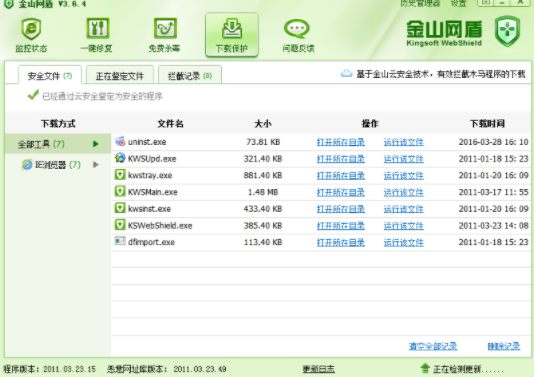Click the KSWebShield.exe shield icon
Screen dimensions: 534x377
pos(120,224)
